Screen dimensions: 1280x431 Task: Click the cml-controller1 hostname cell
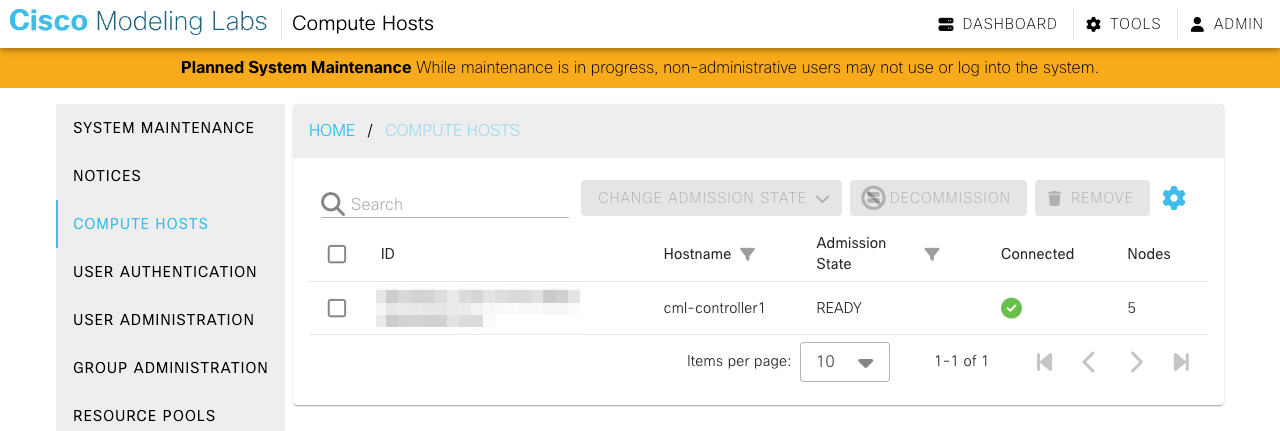tap(714, 308)
